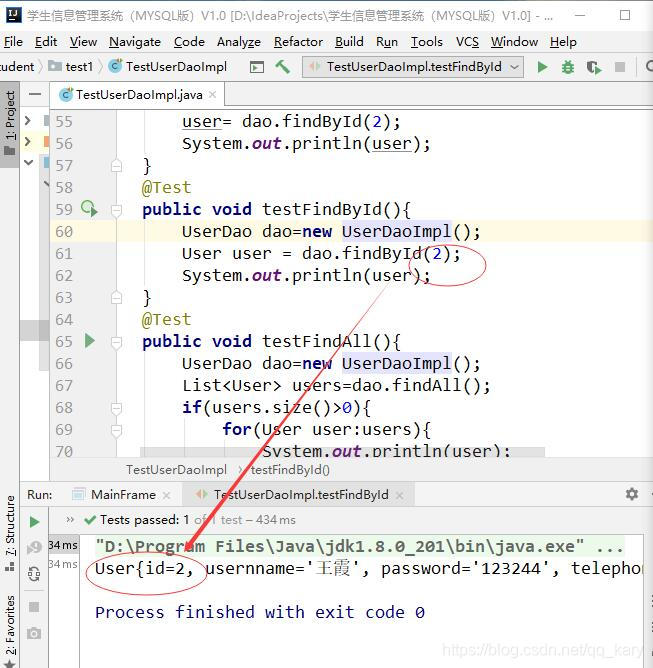Viewport: 653px width, 668px height.
Task: Open run configuration TestUserDaoImpl.testFindById dropdown
Action: pos(413,67)
